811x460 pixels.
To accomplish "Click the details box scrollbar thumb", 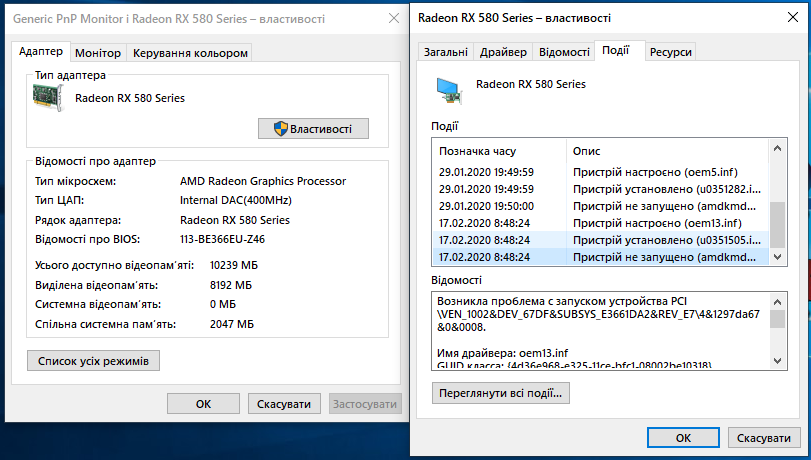I will (777, 319).
